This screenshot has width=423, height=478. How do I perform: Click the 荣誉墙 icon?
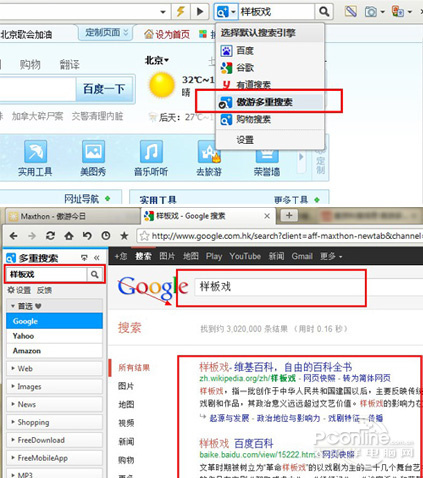pyautogui.click(x=267, y=155)
